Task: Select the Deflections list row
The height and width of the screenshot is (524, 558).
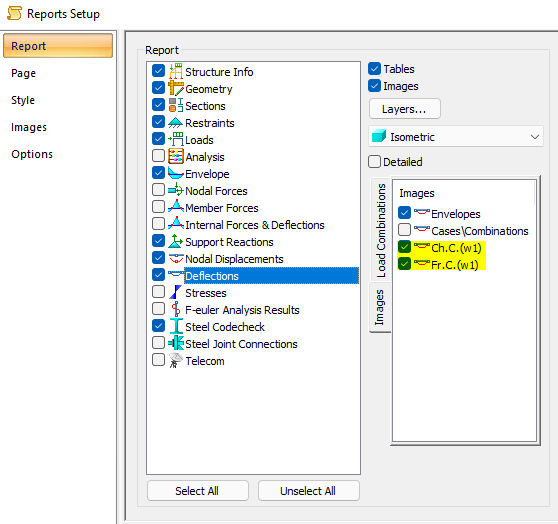Action: click(271, 276)
